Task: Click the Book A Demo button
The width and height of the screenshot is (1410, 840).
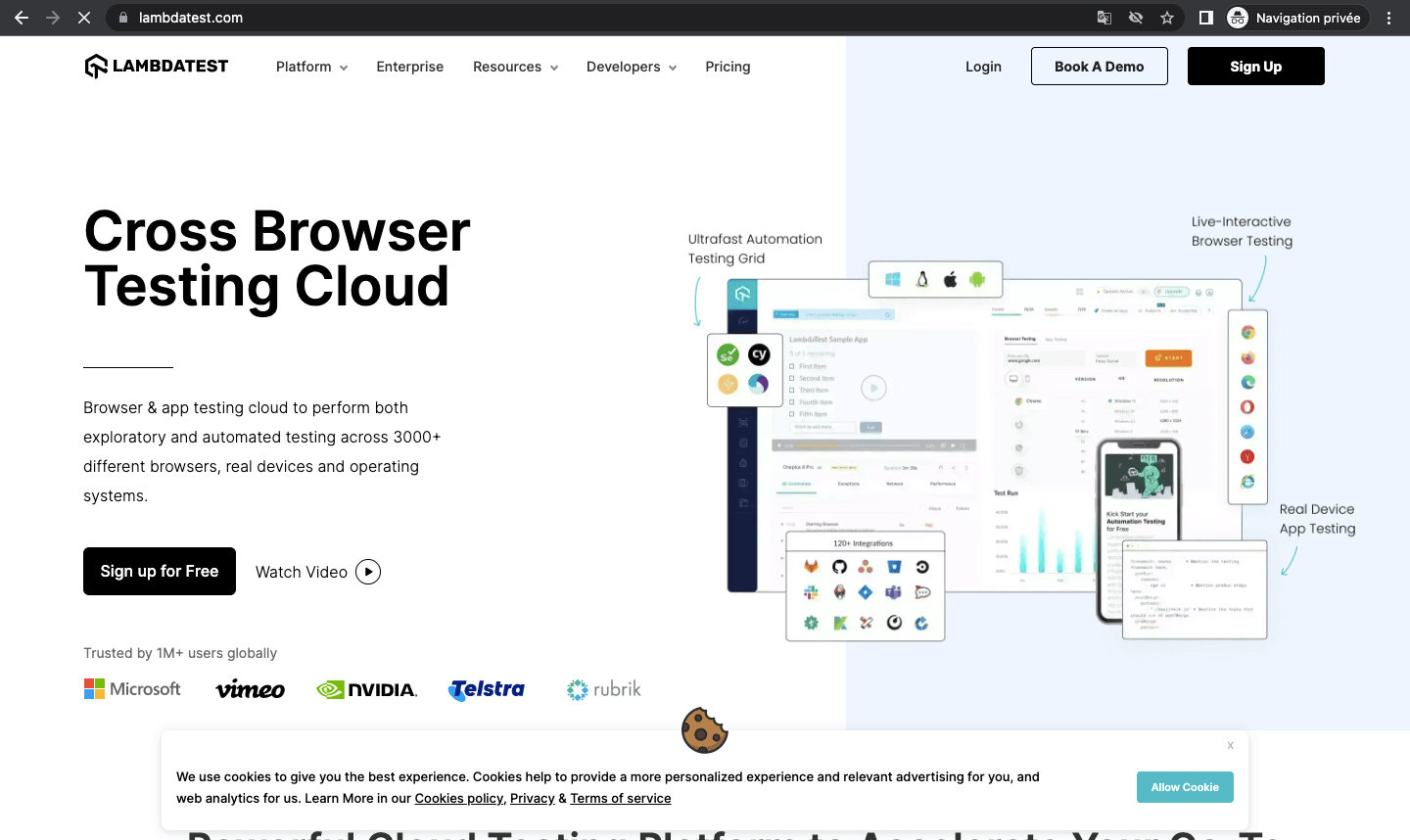Action: (1100, 67)
